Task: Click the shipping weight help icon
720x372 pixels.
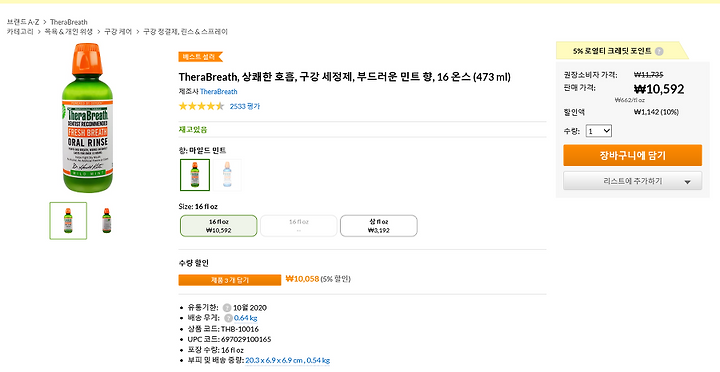Action: pos(228,318)
